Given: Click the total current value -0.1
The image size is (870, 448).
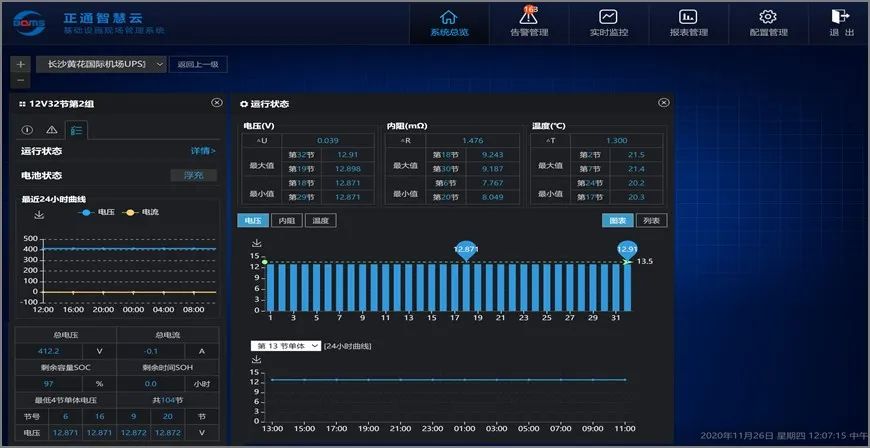Looking at the screenshot, I should (x=150, y=351).
